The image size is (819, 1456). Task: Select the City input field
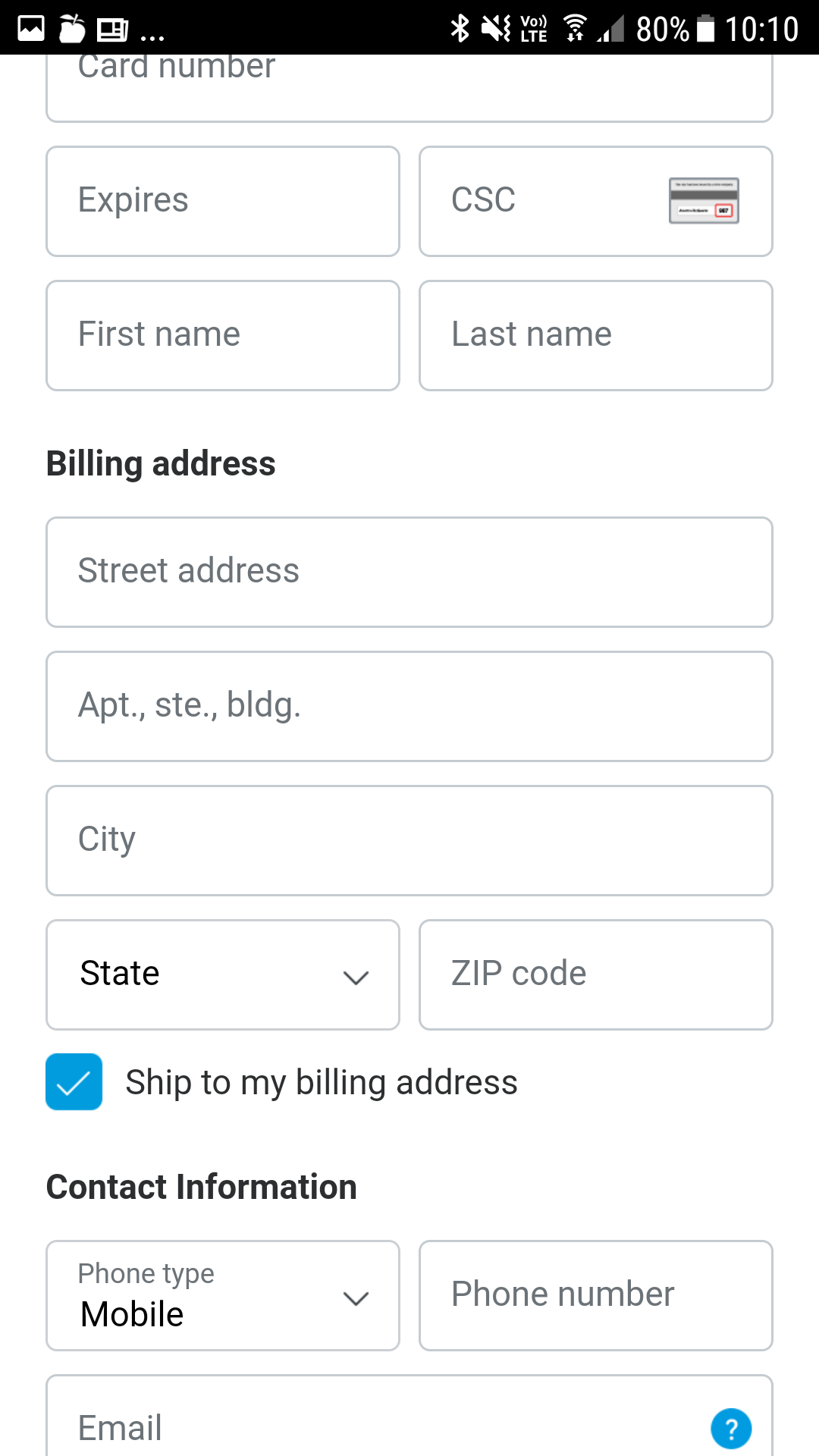pos(409,840)
